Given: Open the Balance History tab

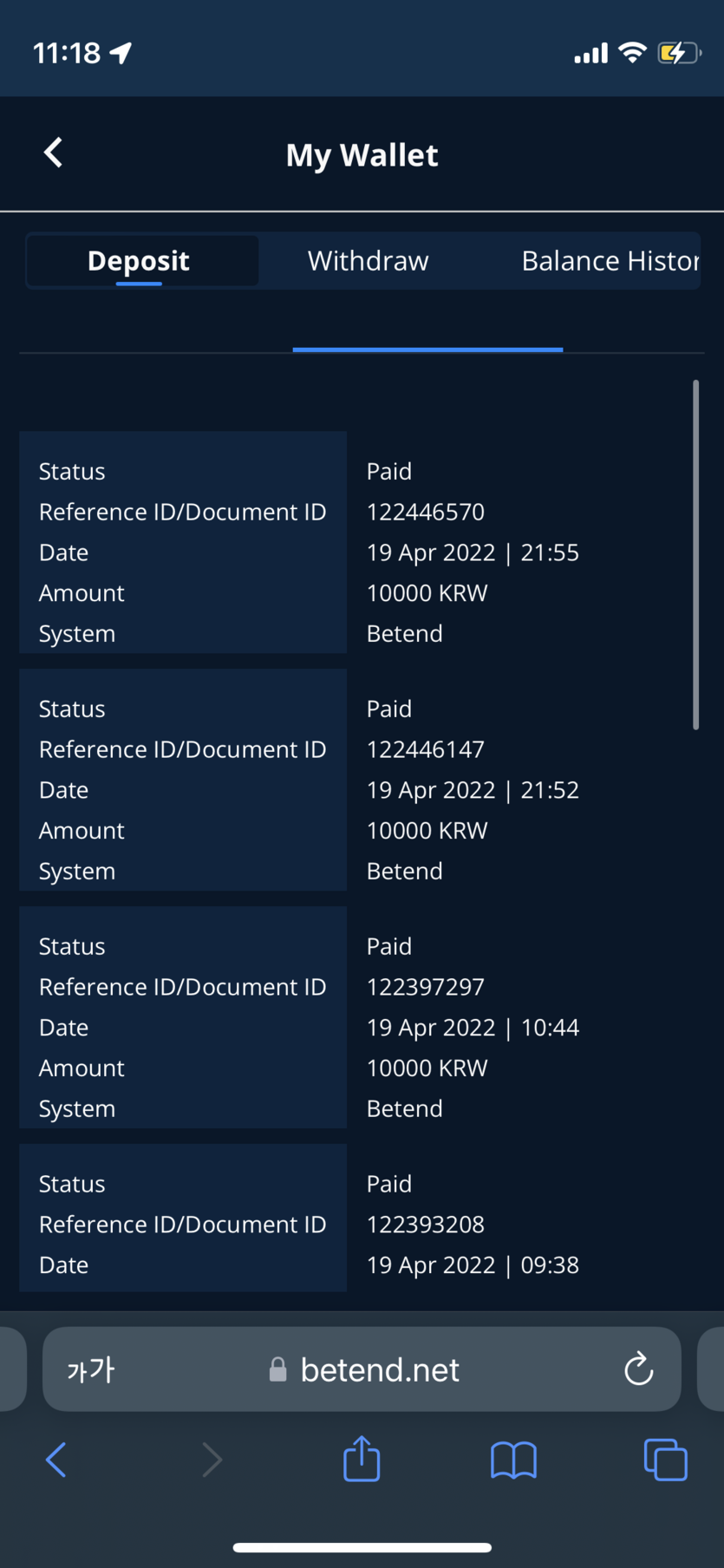Looking at the screenshot, I should point(610,260).
